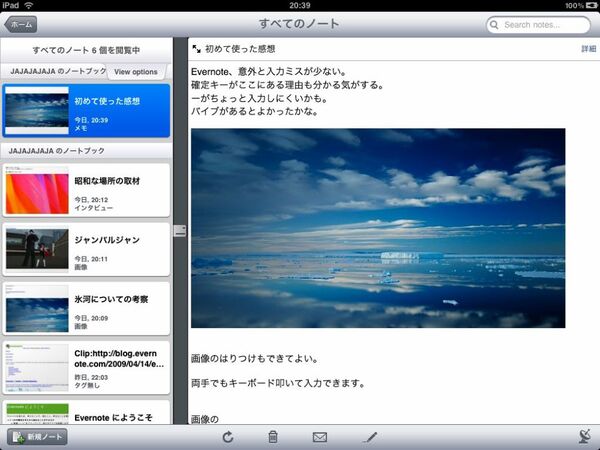Screen dimensions: 600x450
Task: Open note 氷河についての考察
Action: (86, 308)
